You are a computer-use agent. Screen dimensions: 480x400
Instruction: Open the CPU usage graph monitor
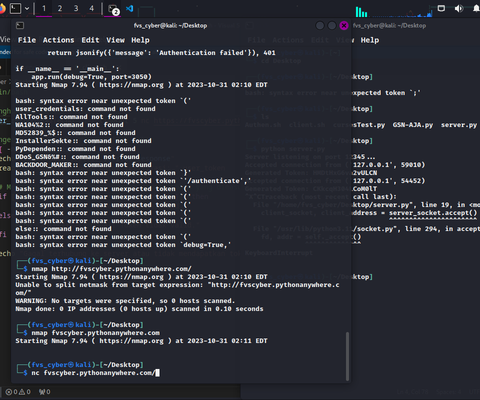361,12
